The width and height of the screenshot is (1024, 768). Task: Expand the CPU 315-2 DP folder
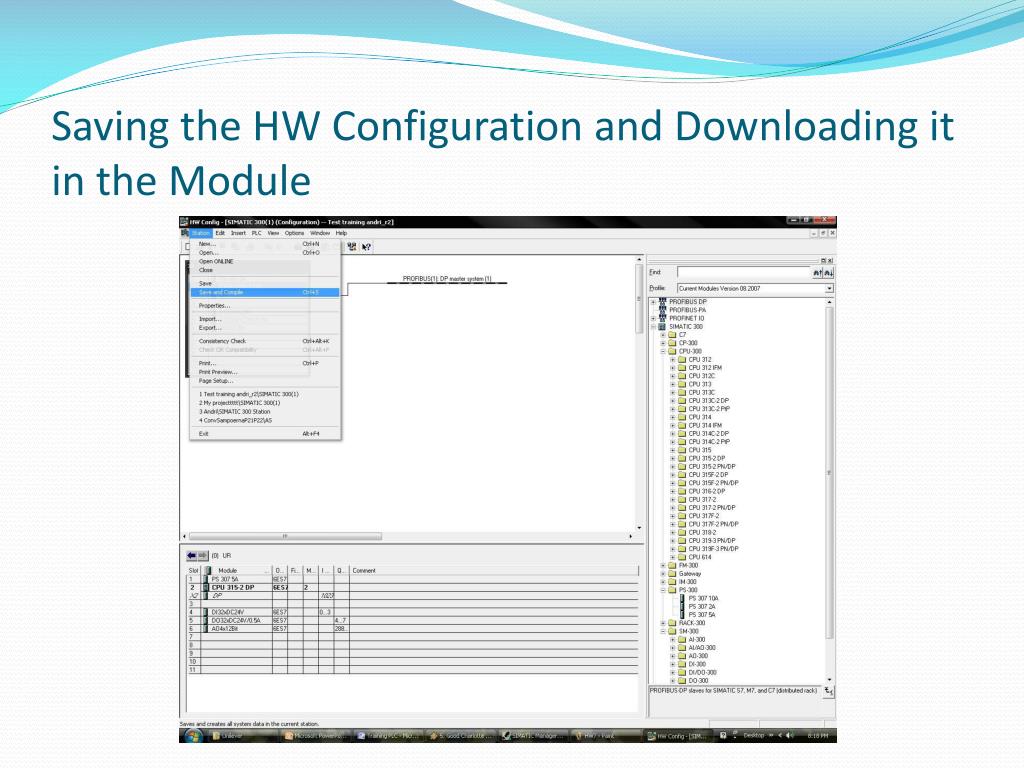click(672, 458)
